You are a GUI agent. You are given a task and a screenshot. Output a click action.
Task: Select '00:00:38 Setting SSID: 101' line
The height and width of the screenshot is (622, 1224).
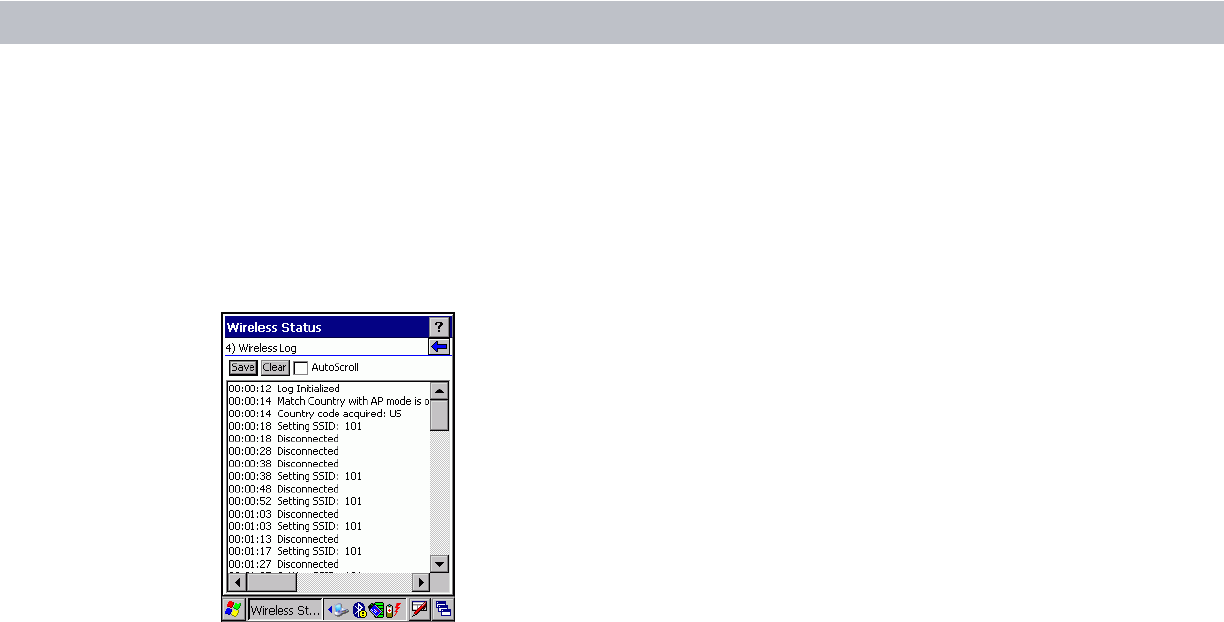coord(295,476)
